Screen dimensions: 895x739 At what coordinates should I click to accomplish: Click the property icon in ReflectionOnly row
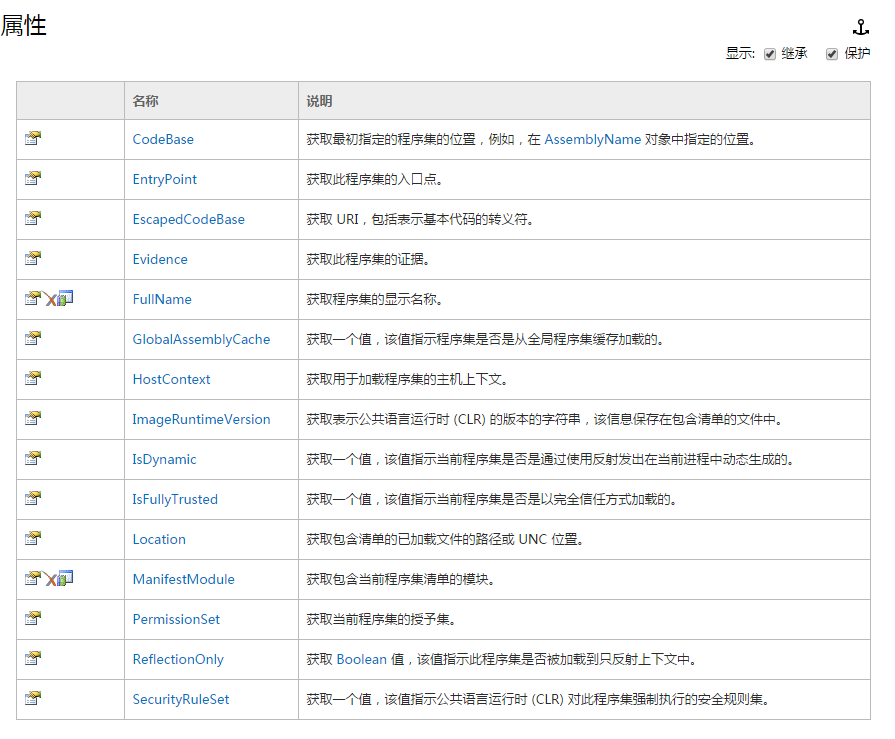[x=33, y=658]
